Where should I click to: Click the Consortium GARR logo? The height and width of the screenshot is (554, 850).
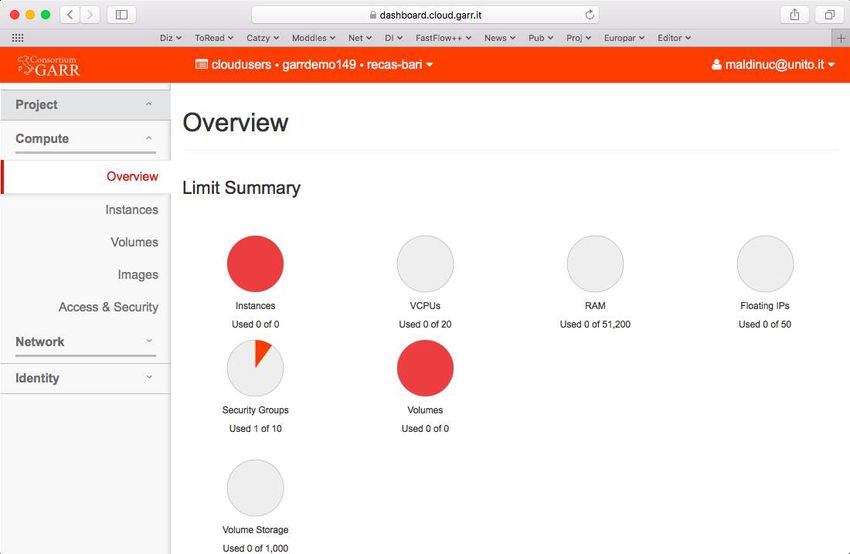[x=48, y=65]
